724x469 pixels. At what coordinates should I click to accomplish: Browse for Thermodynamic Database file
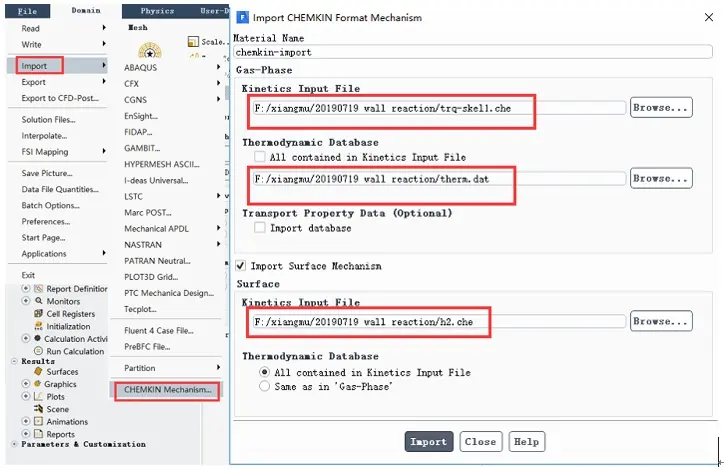(x=661, y=178)
